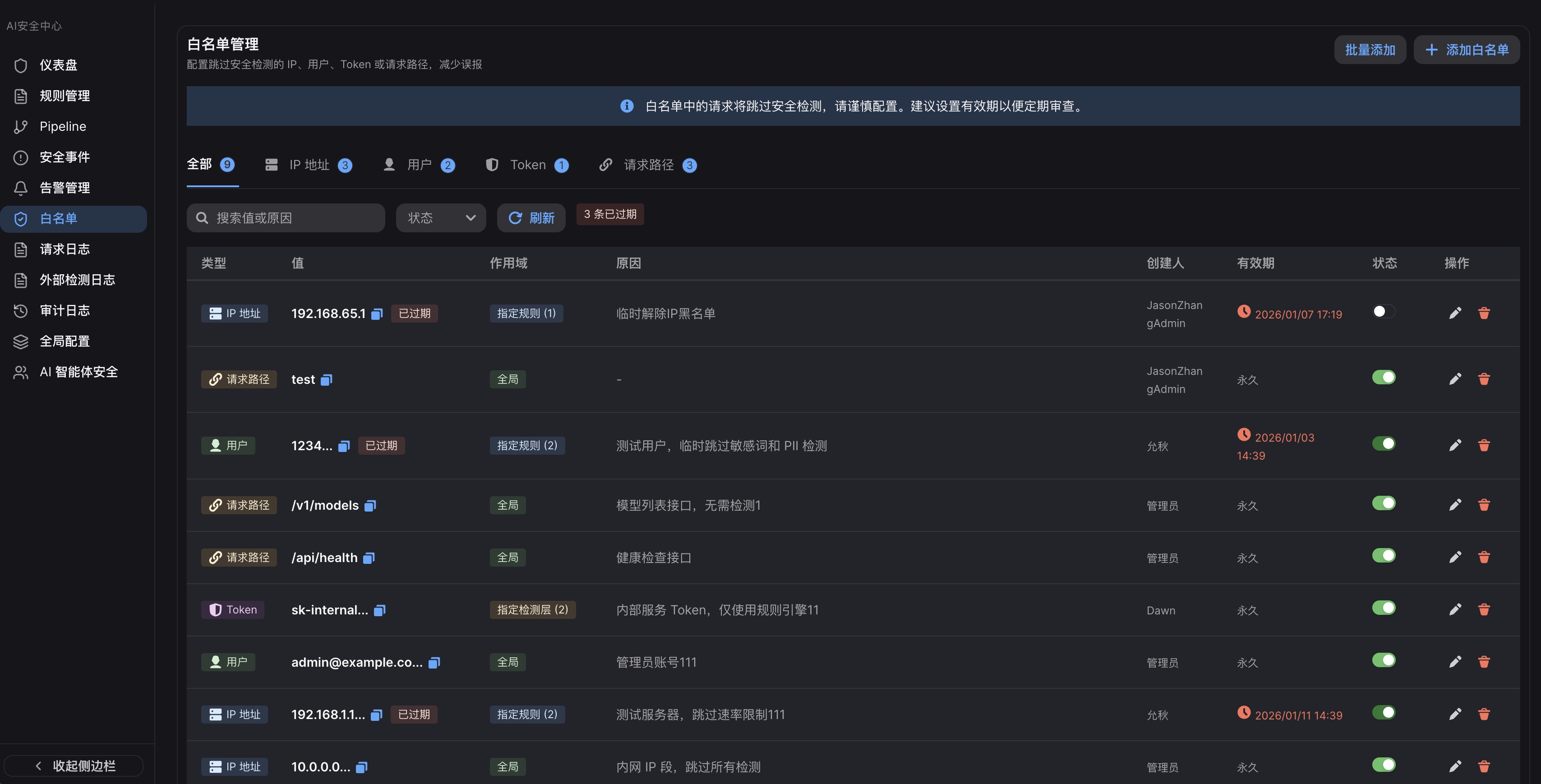The width and height of the screenshot is (1541, 784).
Task: Open the 状态 status filter dropdown
Action: (441, 218)
